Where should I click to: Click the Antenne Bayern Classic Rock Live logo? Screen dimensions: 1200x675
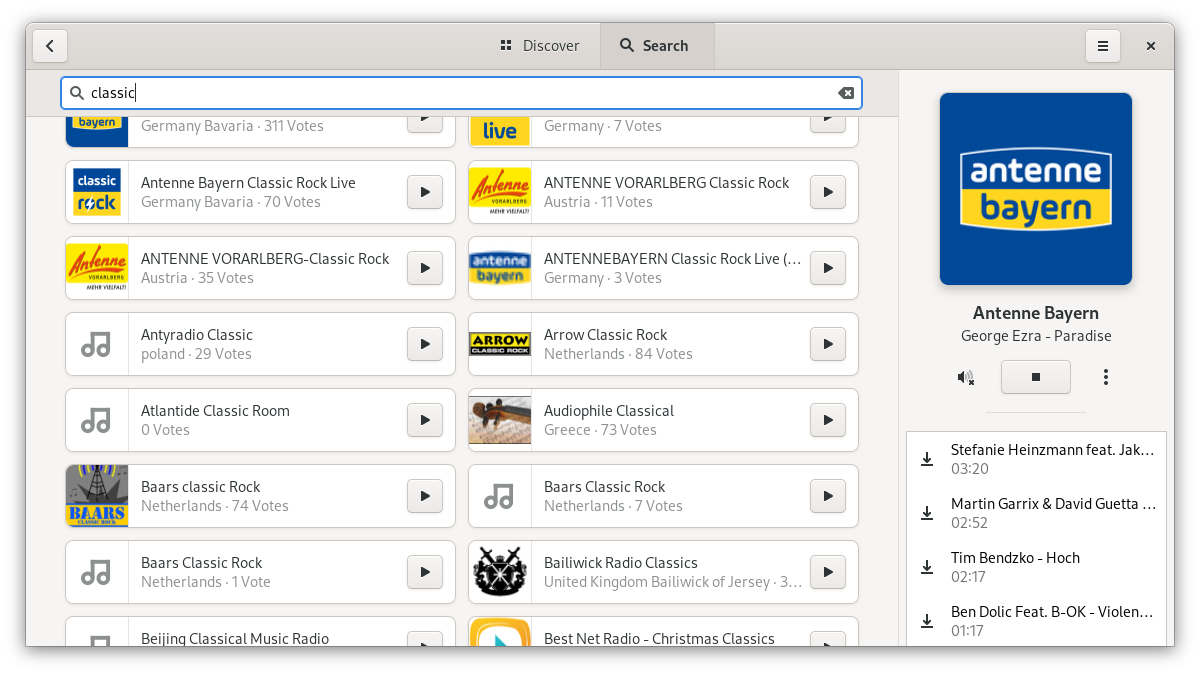[97, 192]
